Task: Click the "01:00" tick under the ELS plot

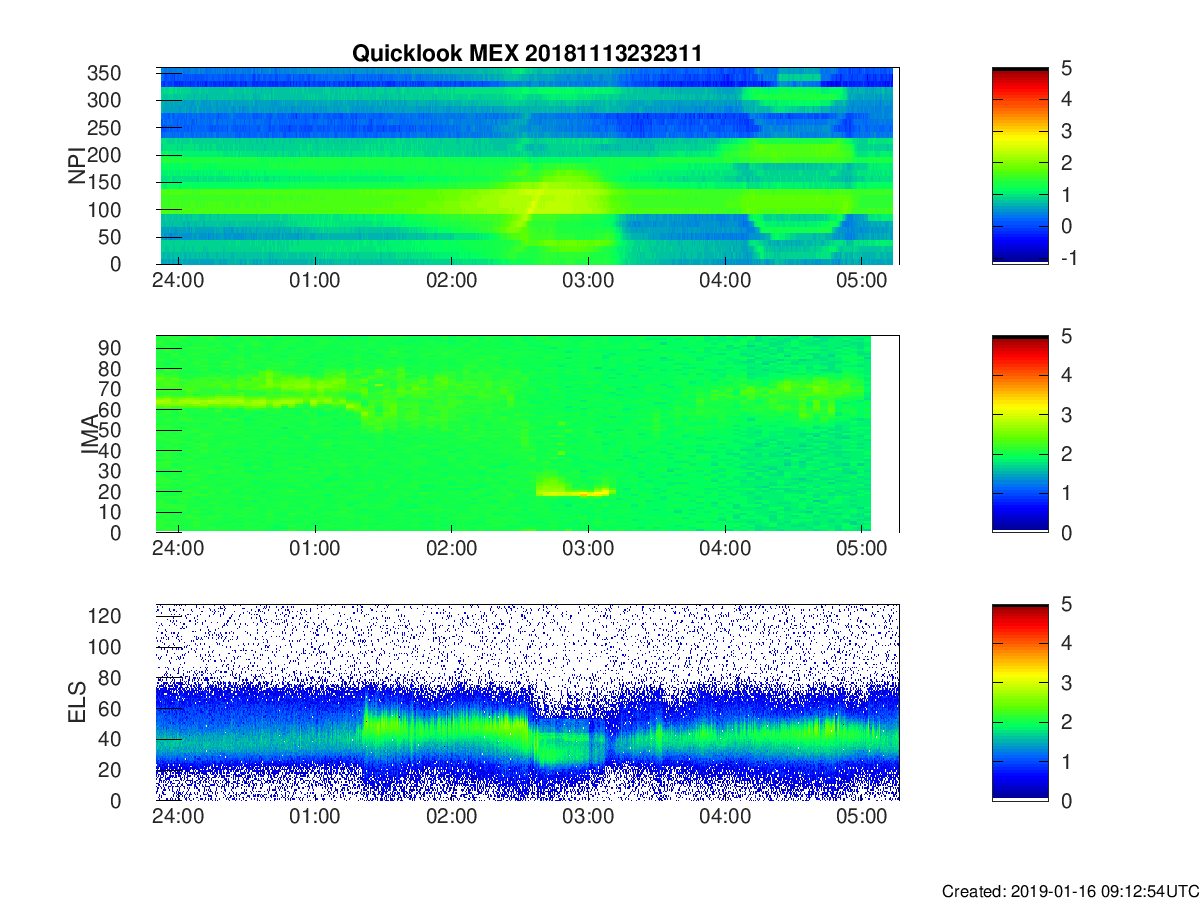Action: click(x=315, y=816)
